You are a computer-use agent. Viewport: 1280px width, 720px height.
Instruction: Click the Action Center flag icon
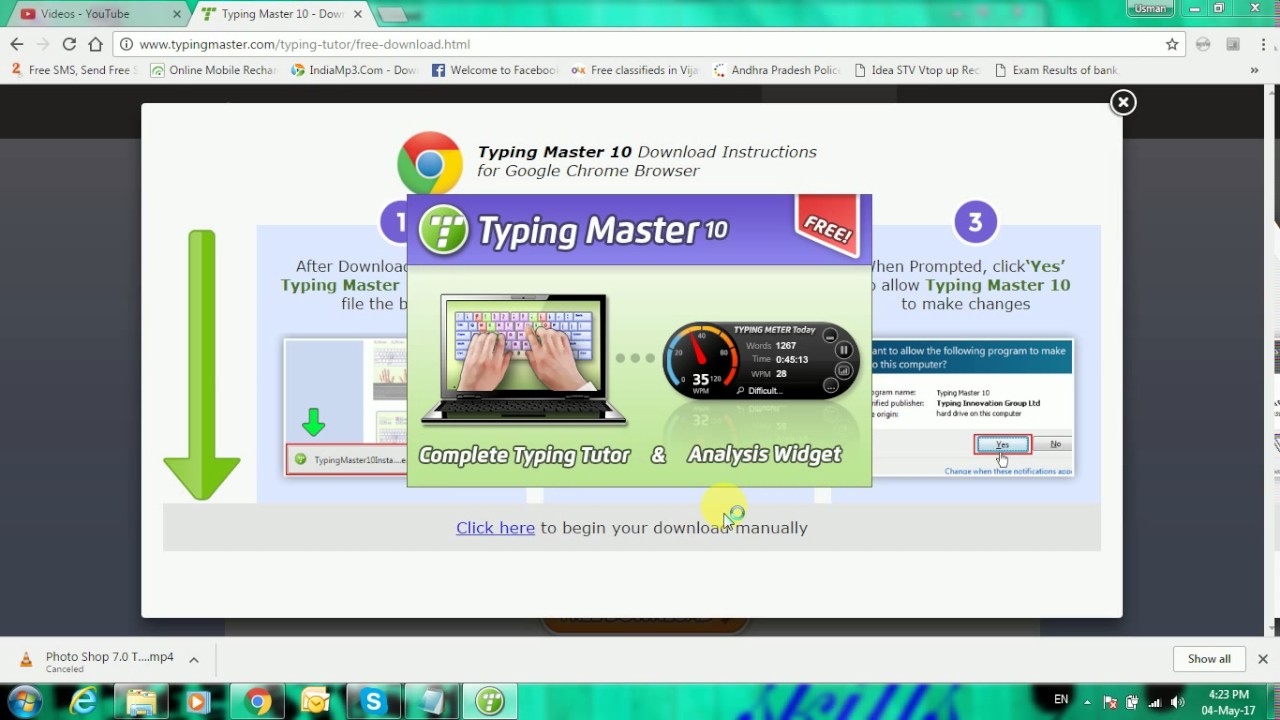(x=1111, y=702)
